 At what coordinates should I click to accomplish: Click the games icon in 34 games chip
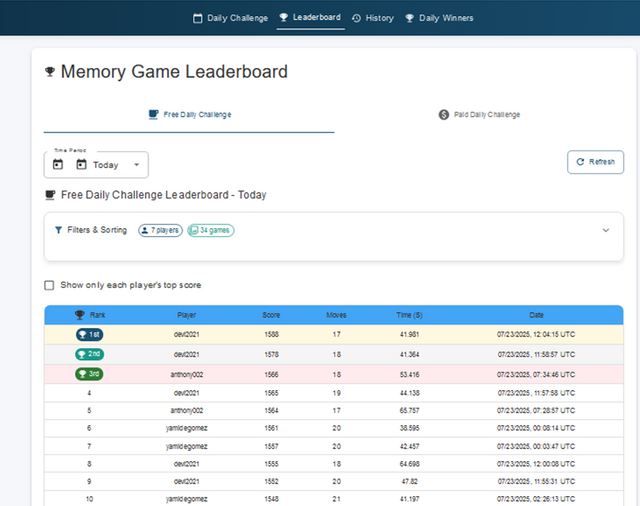click(x=195, y=230)
